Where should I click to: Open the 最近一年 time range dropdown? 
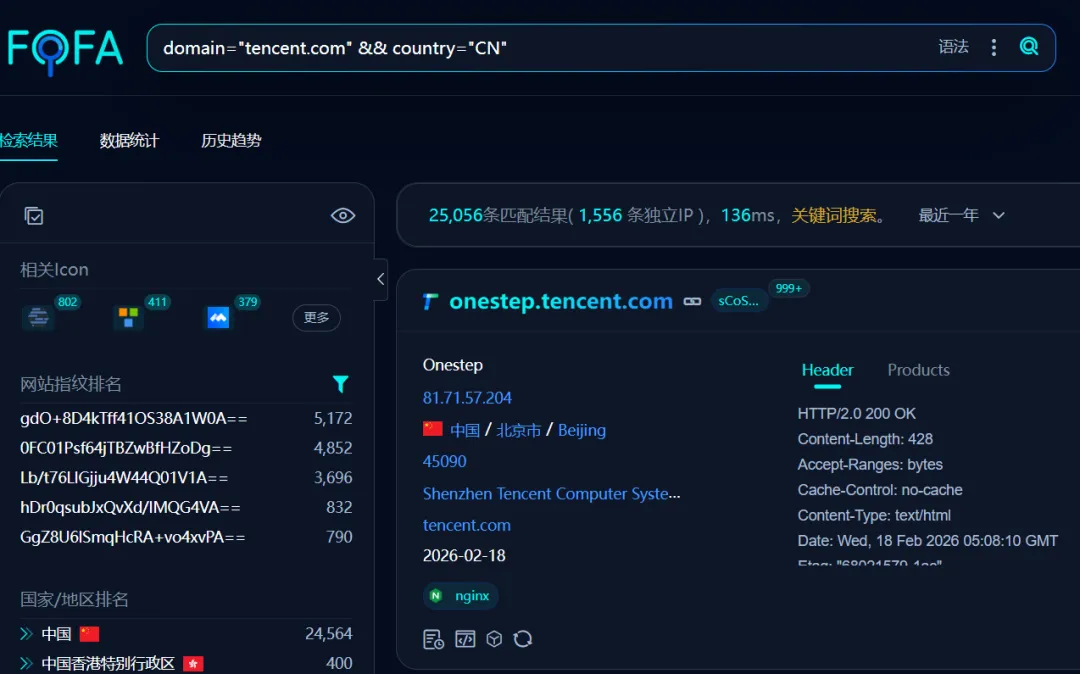[962, 215]
